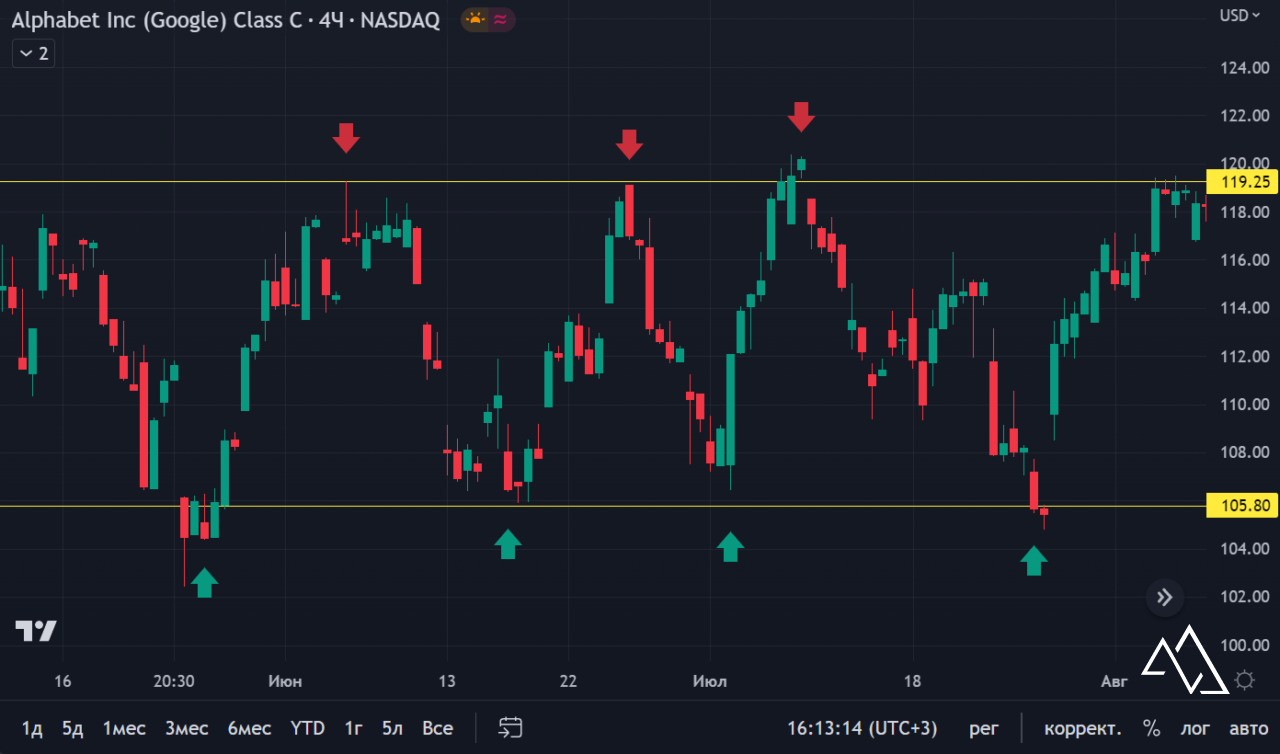Click the Июл time axis label
Viewport: 1280px width, 754px height.
710,682
